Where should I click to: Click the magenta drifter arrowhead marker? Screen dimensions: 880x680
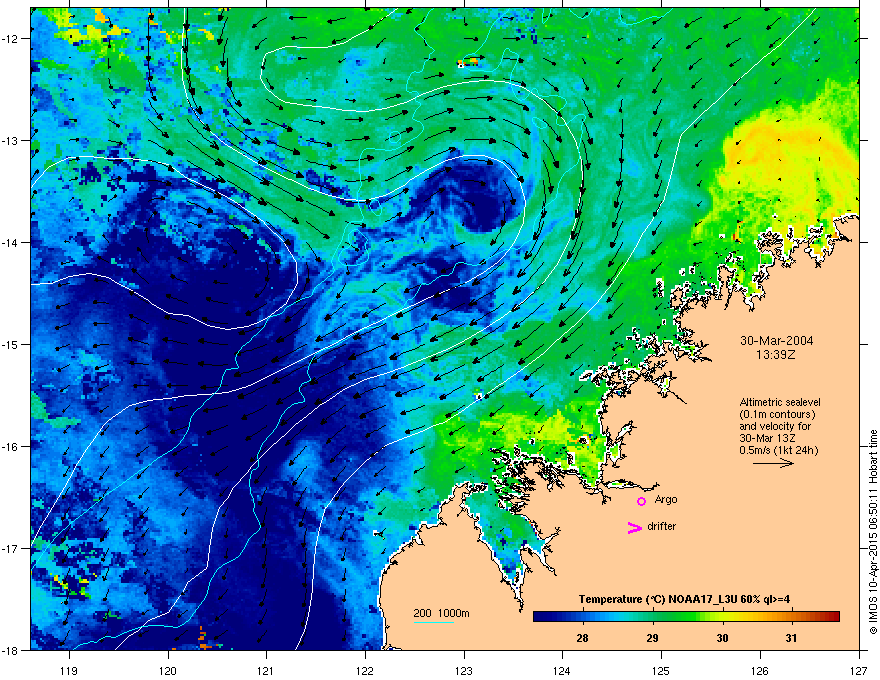[634, 527]
